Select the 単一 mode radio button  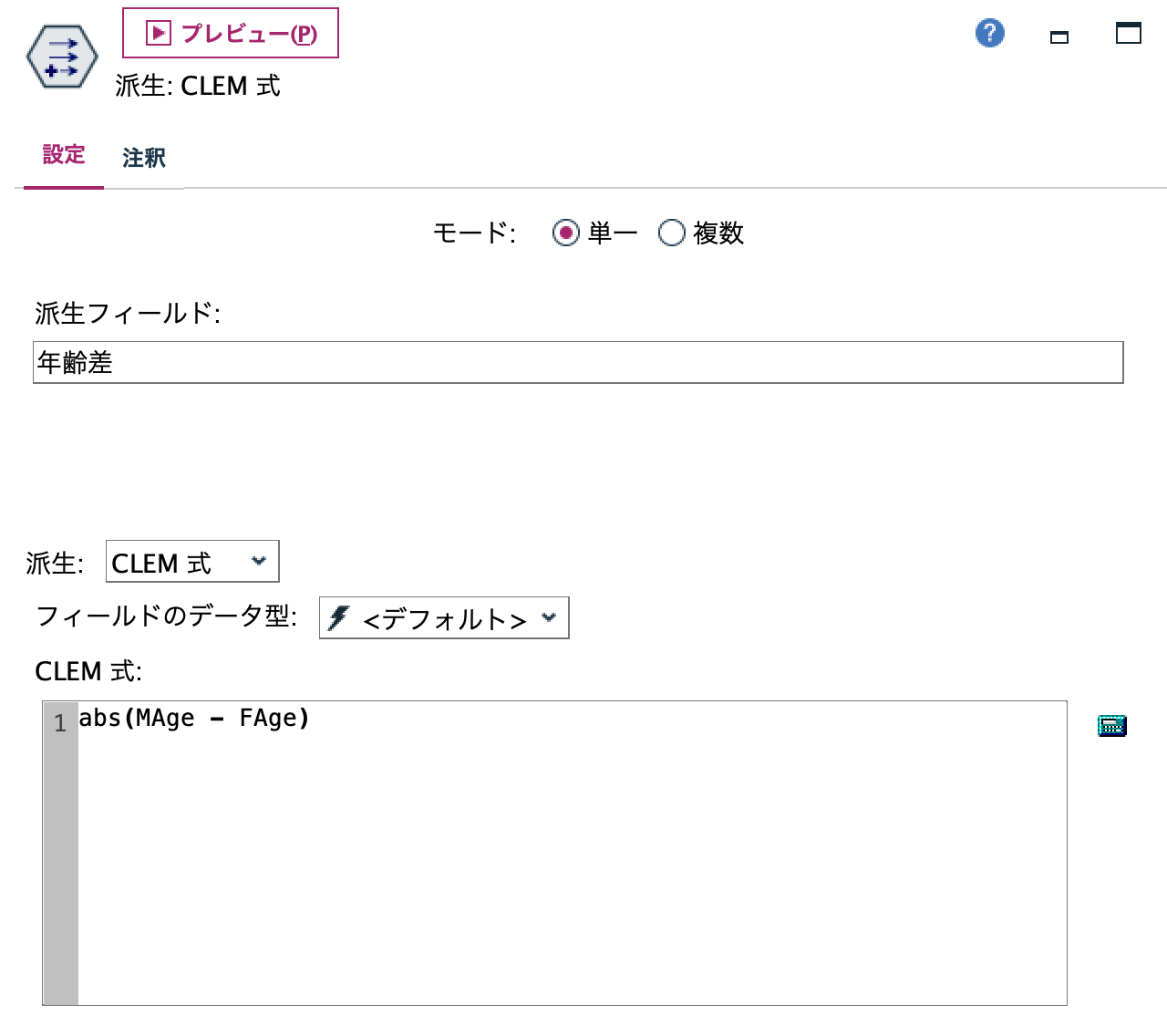tap(565, 233)
